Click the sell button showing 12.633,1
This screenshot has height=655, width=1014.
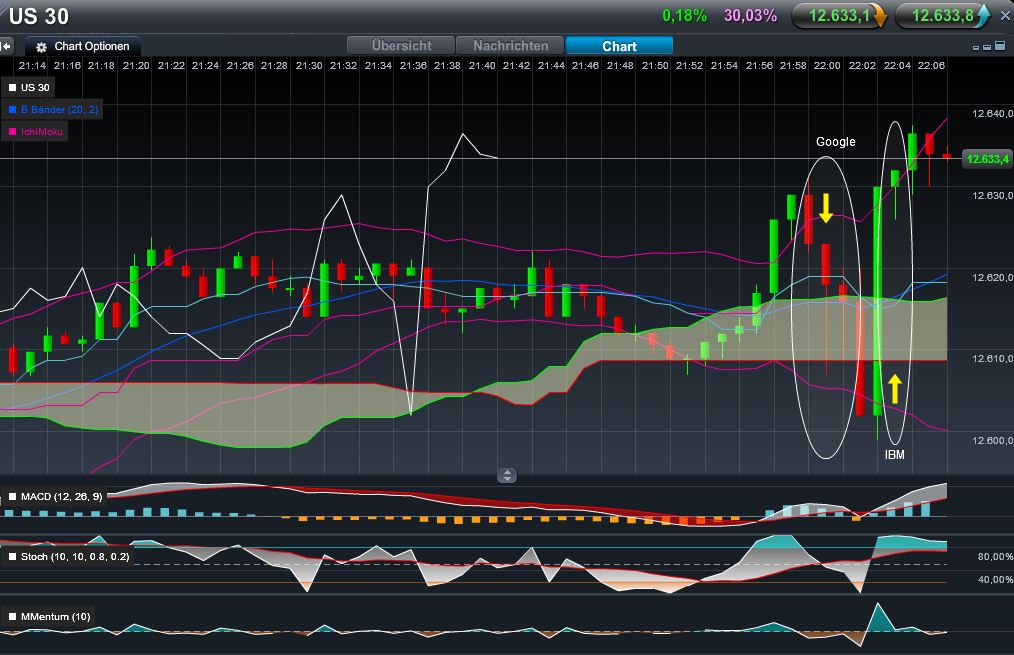point(838,15)
